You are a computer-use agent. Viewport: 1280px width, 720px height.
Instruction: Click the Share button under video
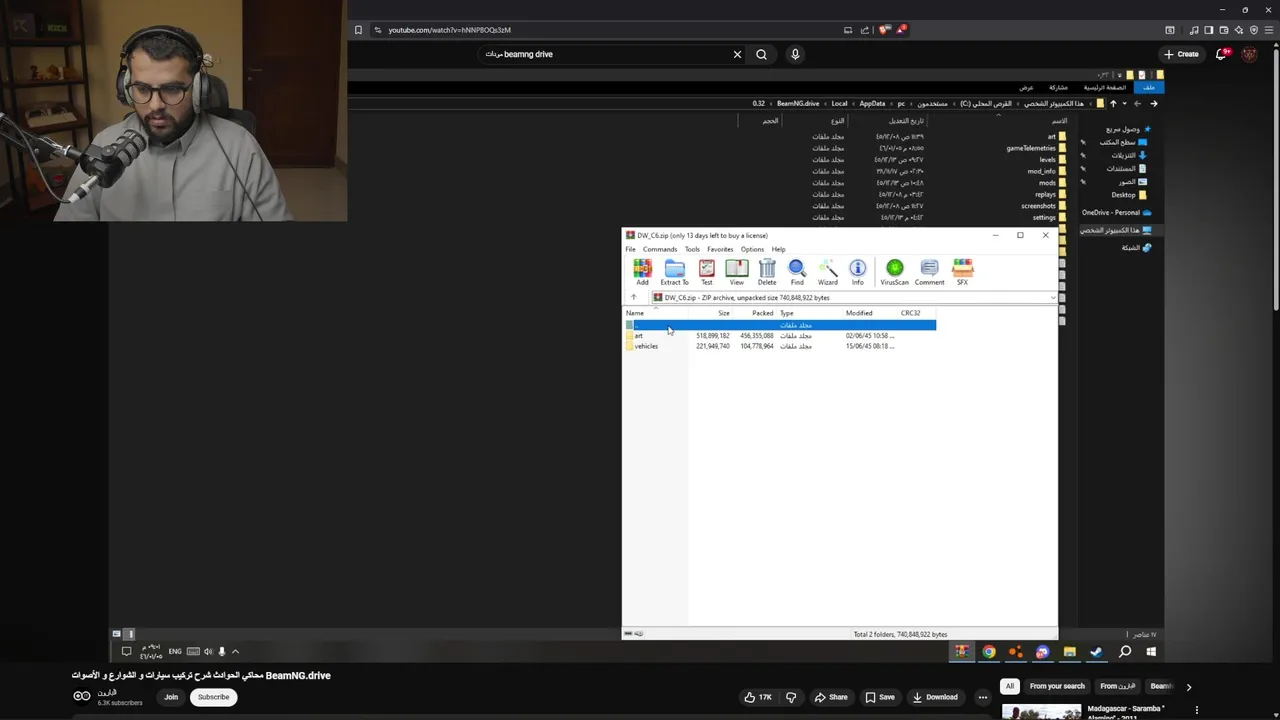click(x=830, y=697)
